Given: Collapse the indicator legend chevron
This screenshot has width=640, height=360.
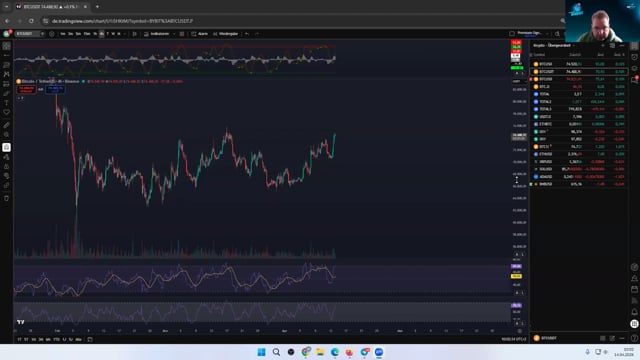Looking at the screenshot, I should point(20,98).
